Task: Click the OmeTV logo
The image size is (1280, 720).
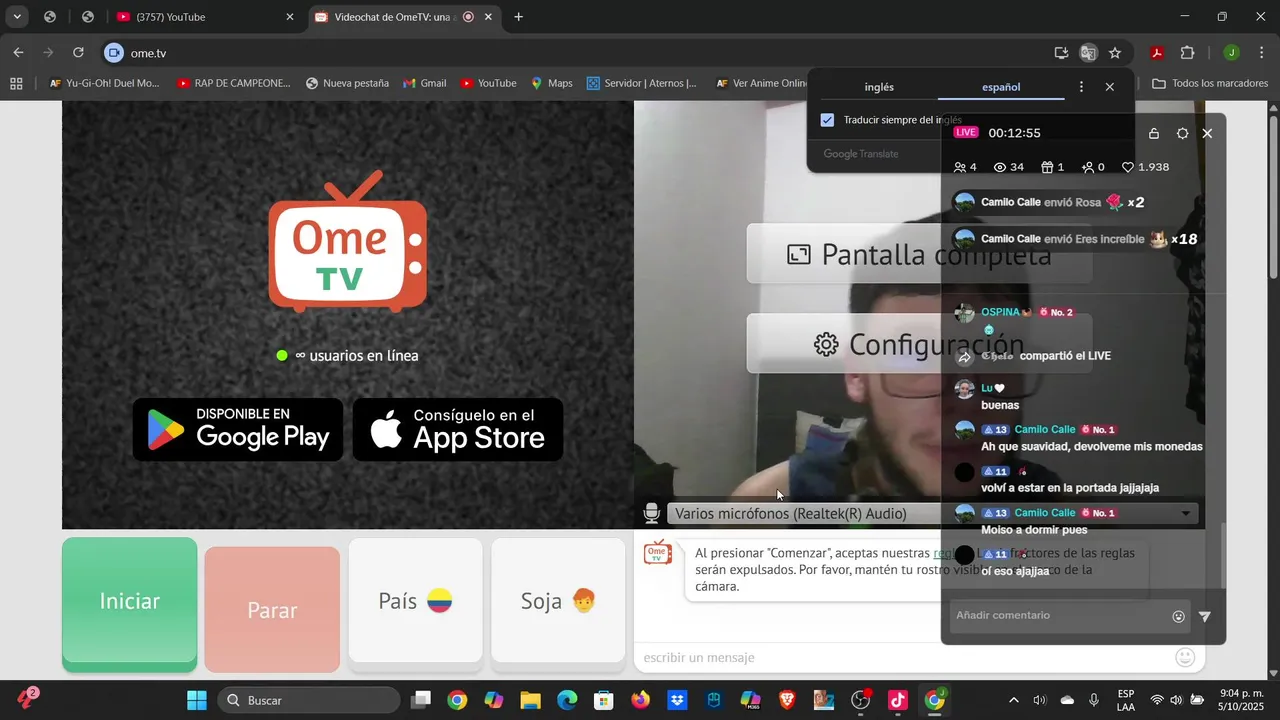Action: coord(347,242)
